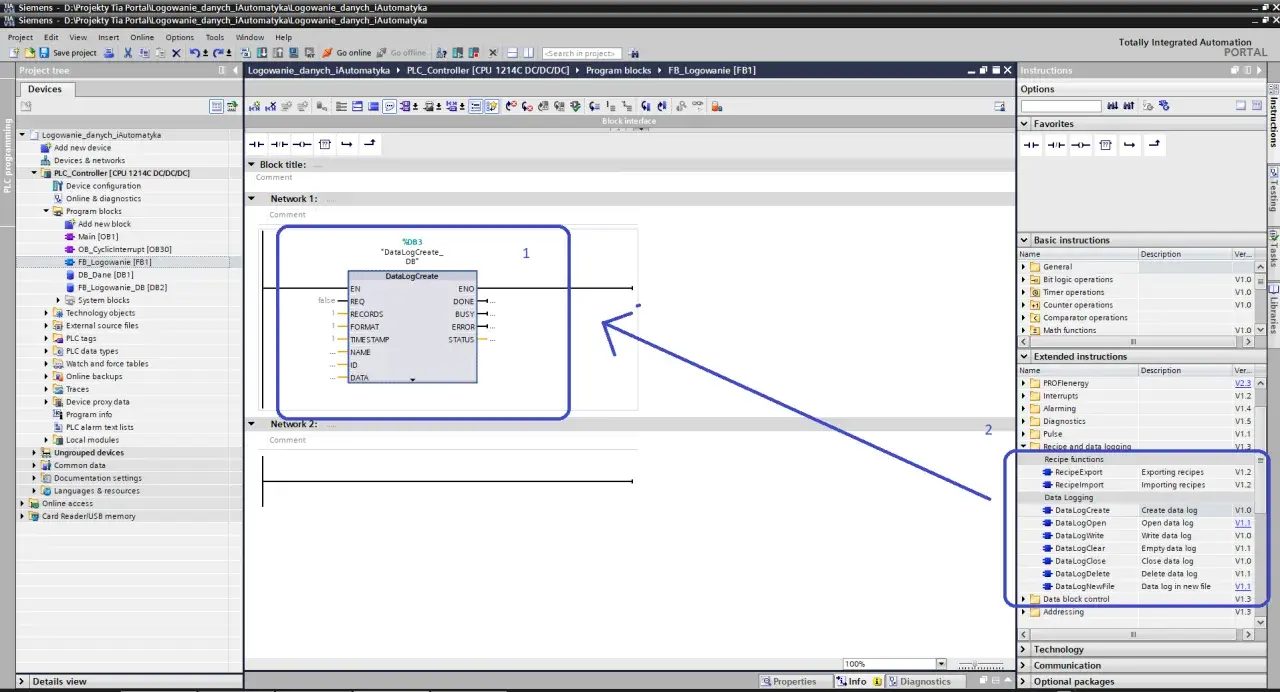Select DataLogOpen instruction in the list

coord(1080,523)
